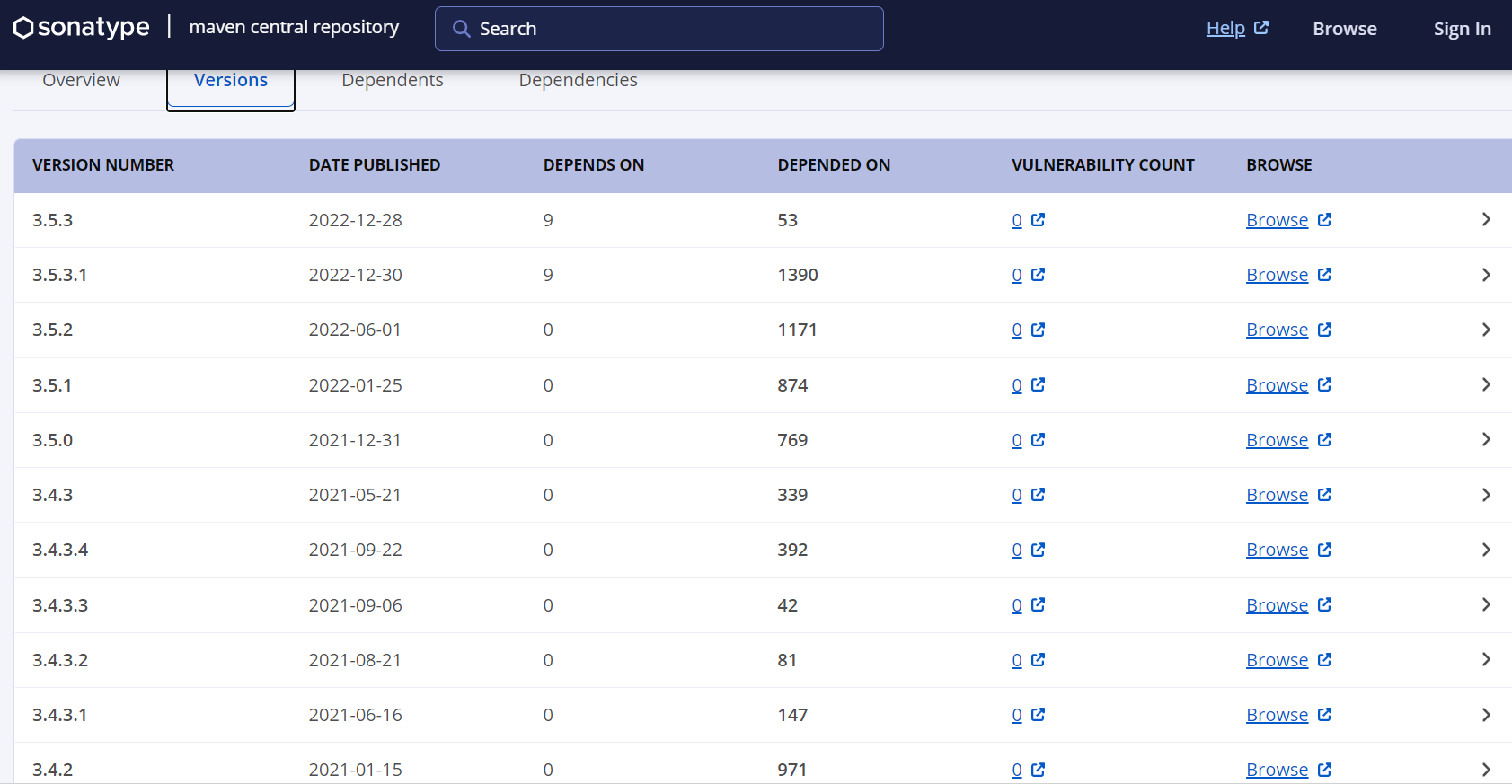Switch to the Dependencies tab
Screen dimensions: 1512x784
pos(578,80)
